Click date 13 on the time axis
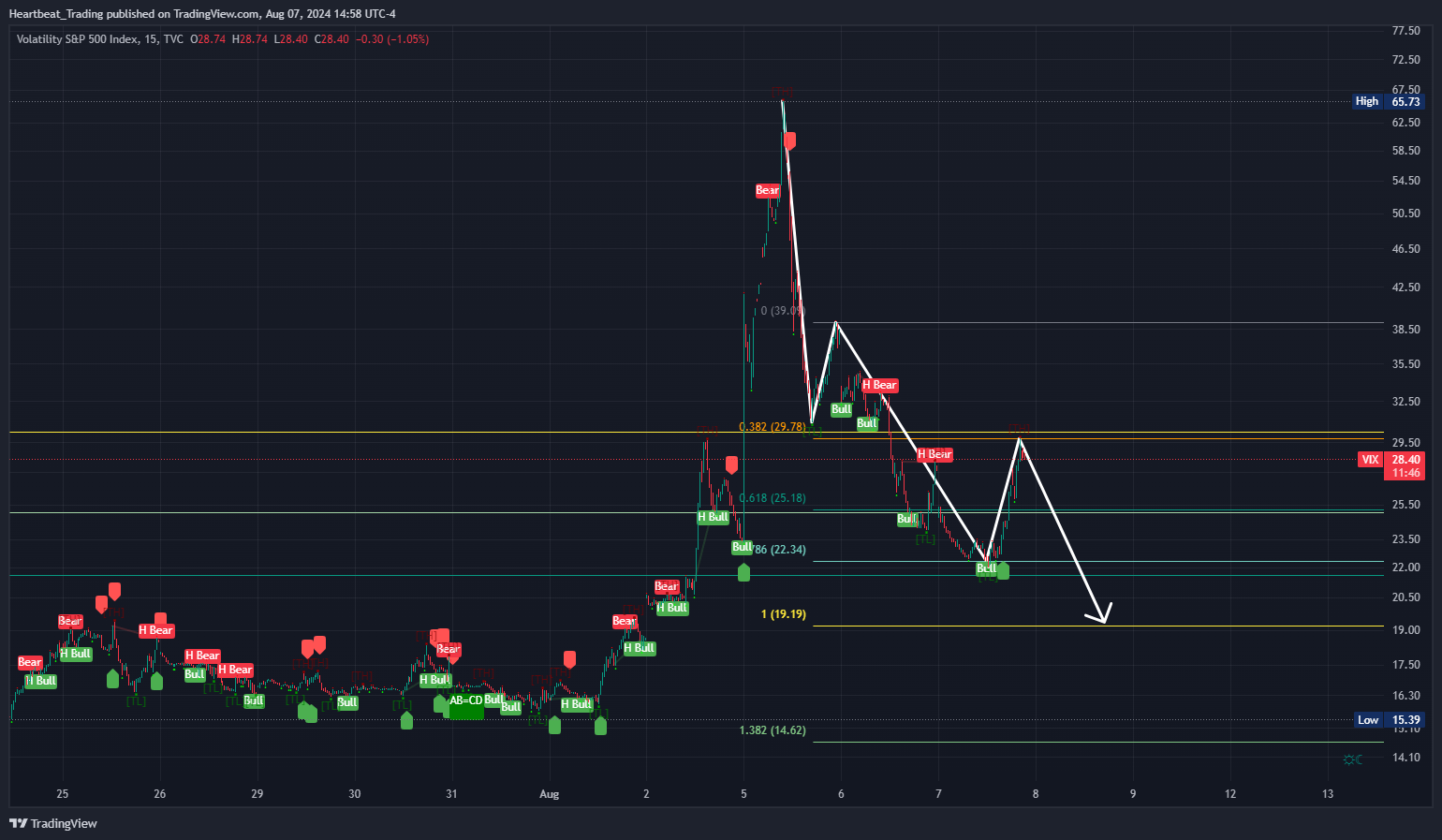Image resolution: width=1442 pixels, height=840 pixels. [x=1328, y=793]
